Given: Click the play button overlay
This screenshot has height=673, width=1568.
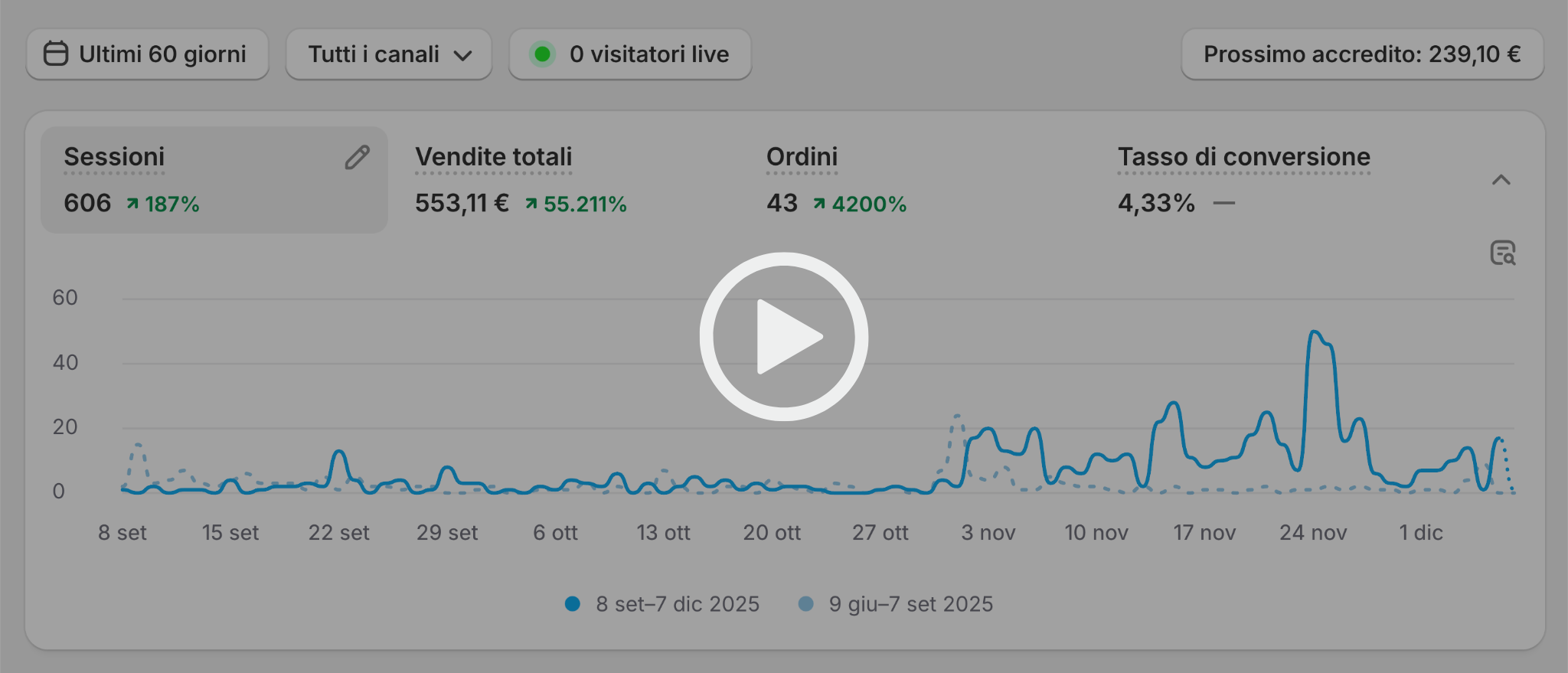Looking at the screenshot, I should pyautogui.click(x=783, y=336).
